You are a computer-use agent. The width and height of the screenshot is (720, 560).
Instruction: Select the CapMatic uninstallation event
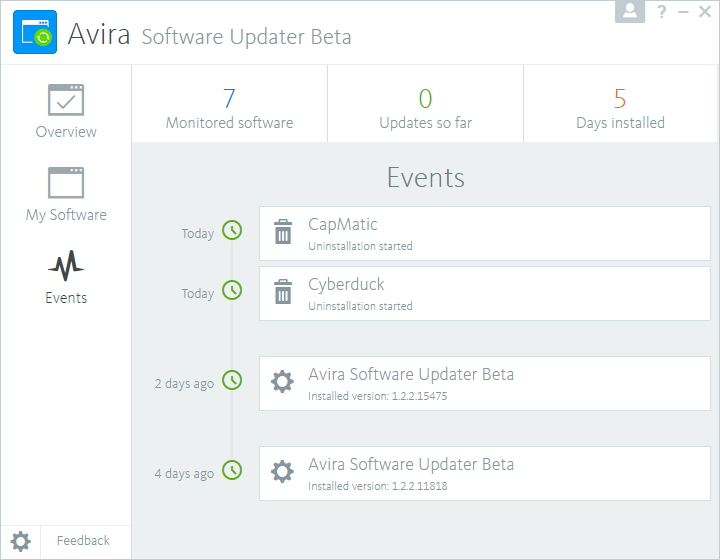click(485, 234)
